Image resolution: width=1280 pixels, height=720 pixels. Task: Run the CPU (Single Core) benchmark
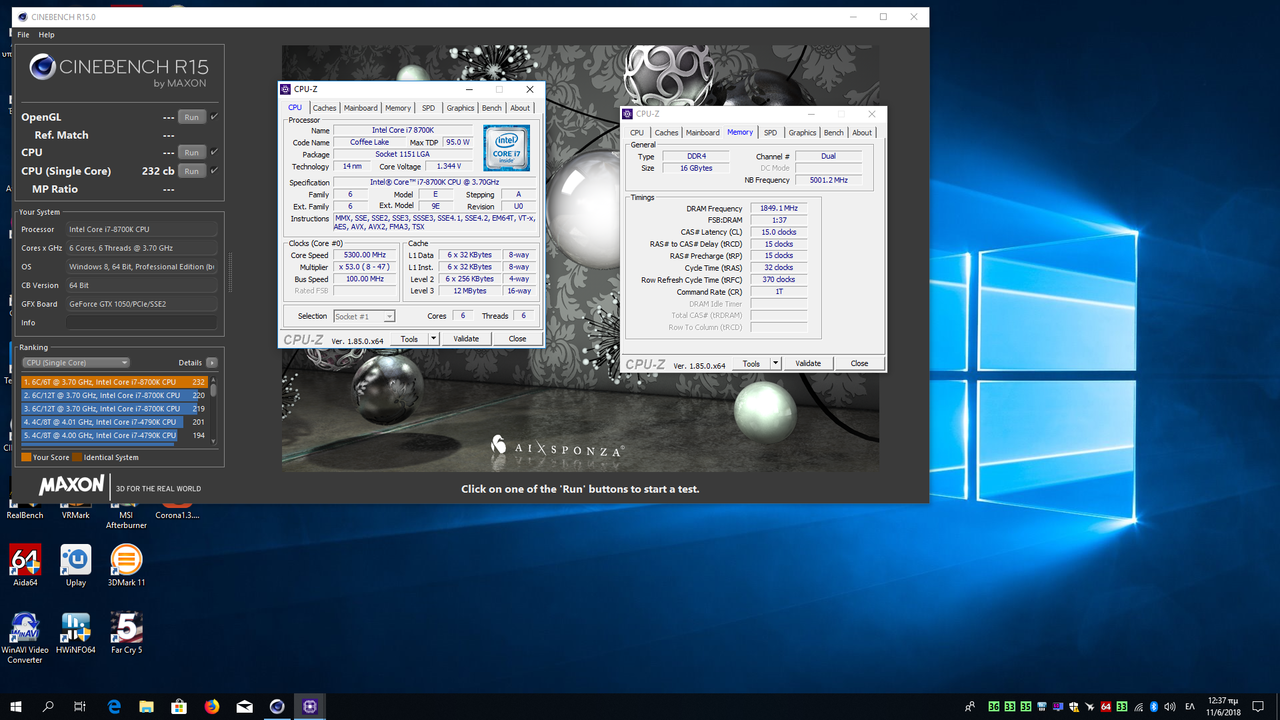coord(191,171)
